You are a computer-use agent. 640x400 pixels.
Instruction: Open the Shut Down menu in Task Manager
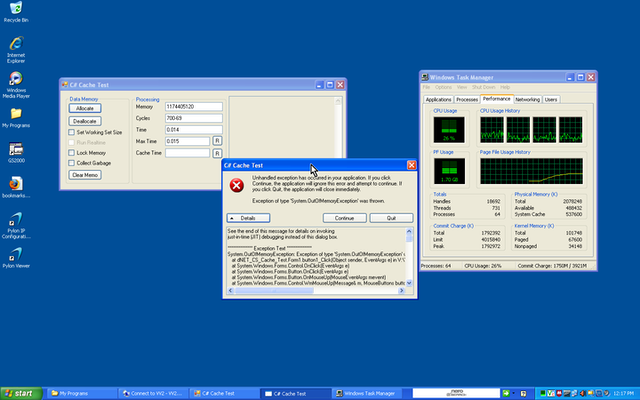tap(483, 87)
